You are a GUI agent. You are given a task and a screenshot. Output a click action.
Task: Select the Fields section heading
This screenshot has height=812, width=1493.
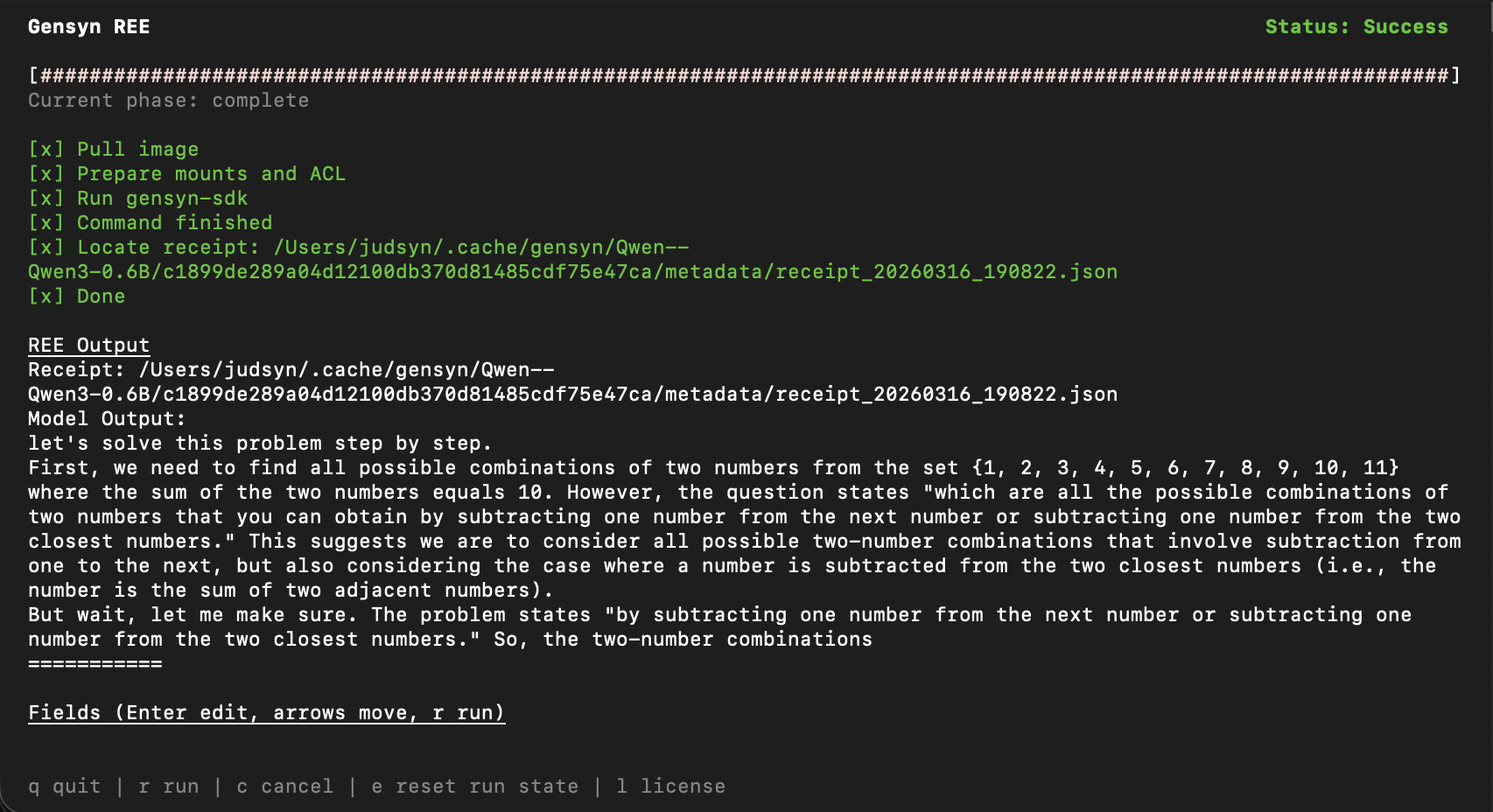[266, 713]
